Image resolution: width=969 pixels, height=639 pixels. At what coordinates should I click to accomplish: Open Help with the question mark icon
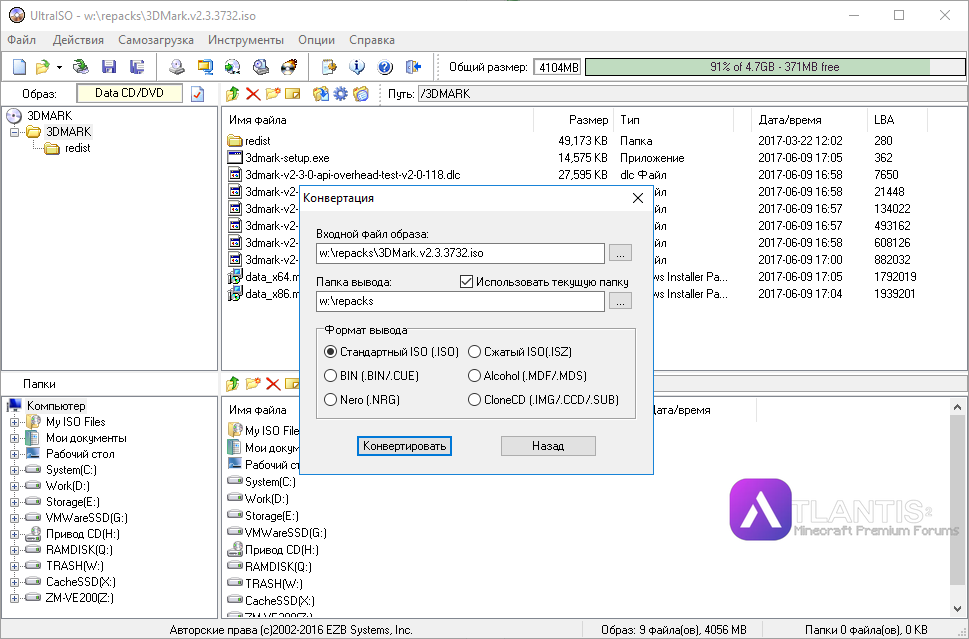(385, 67)
